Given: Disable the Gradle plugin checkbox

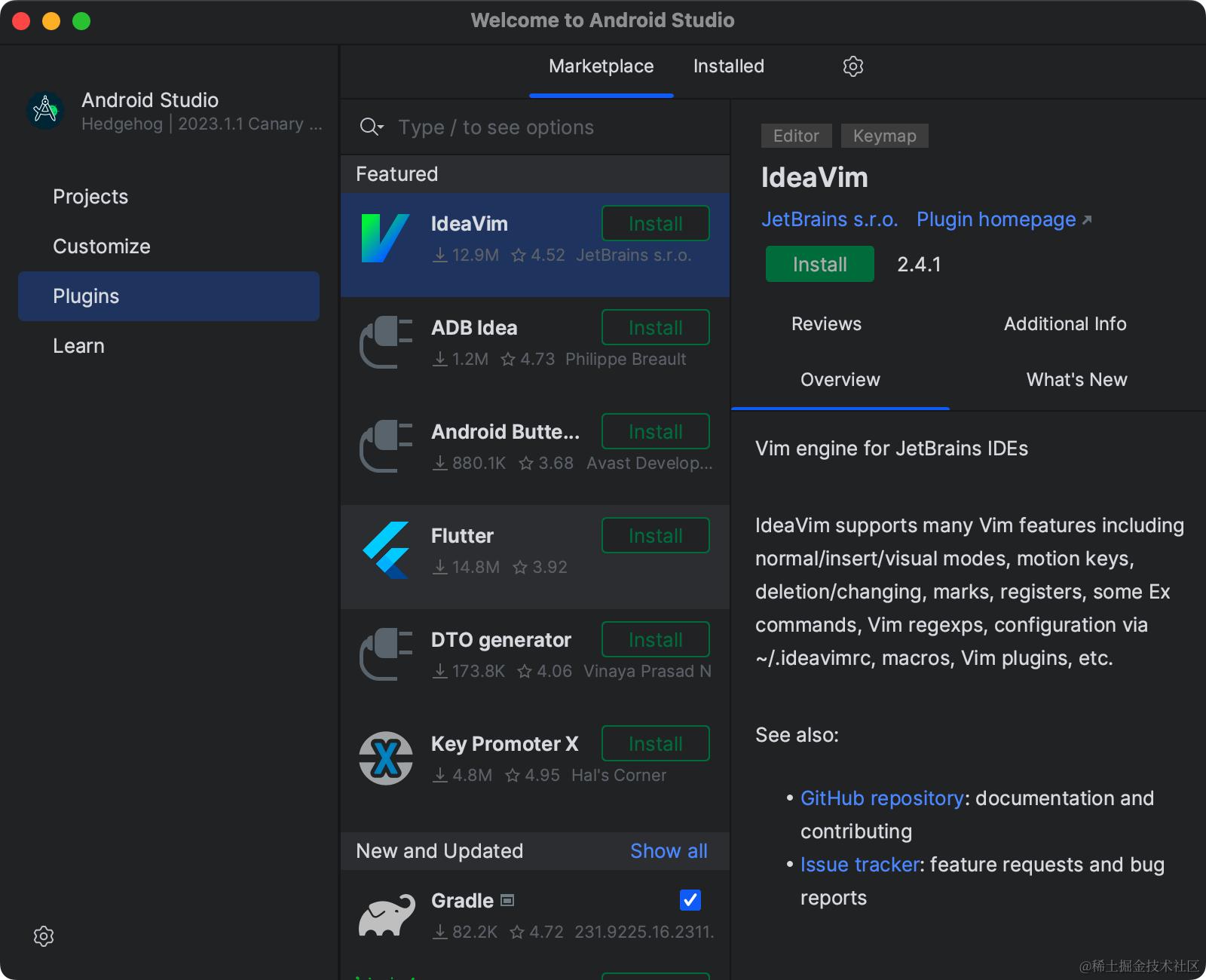Looking at the screenshot, I should coord(690,900).
